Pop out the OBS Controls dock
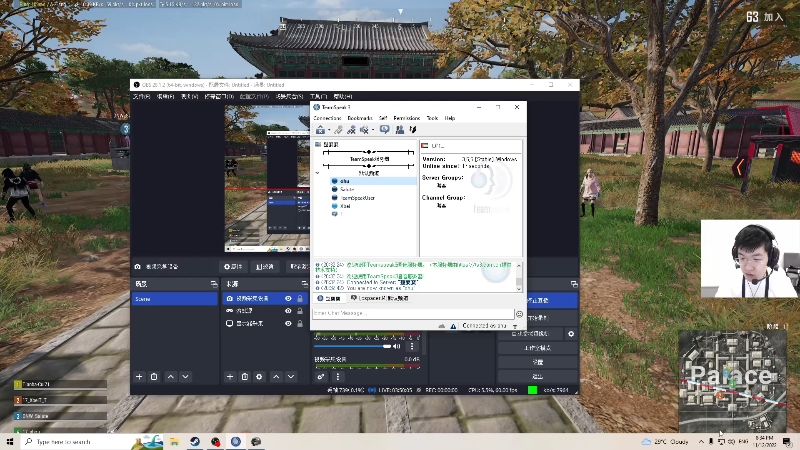The image size is (800, 450). coord(574,284)
